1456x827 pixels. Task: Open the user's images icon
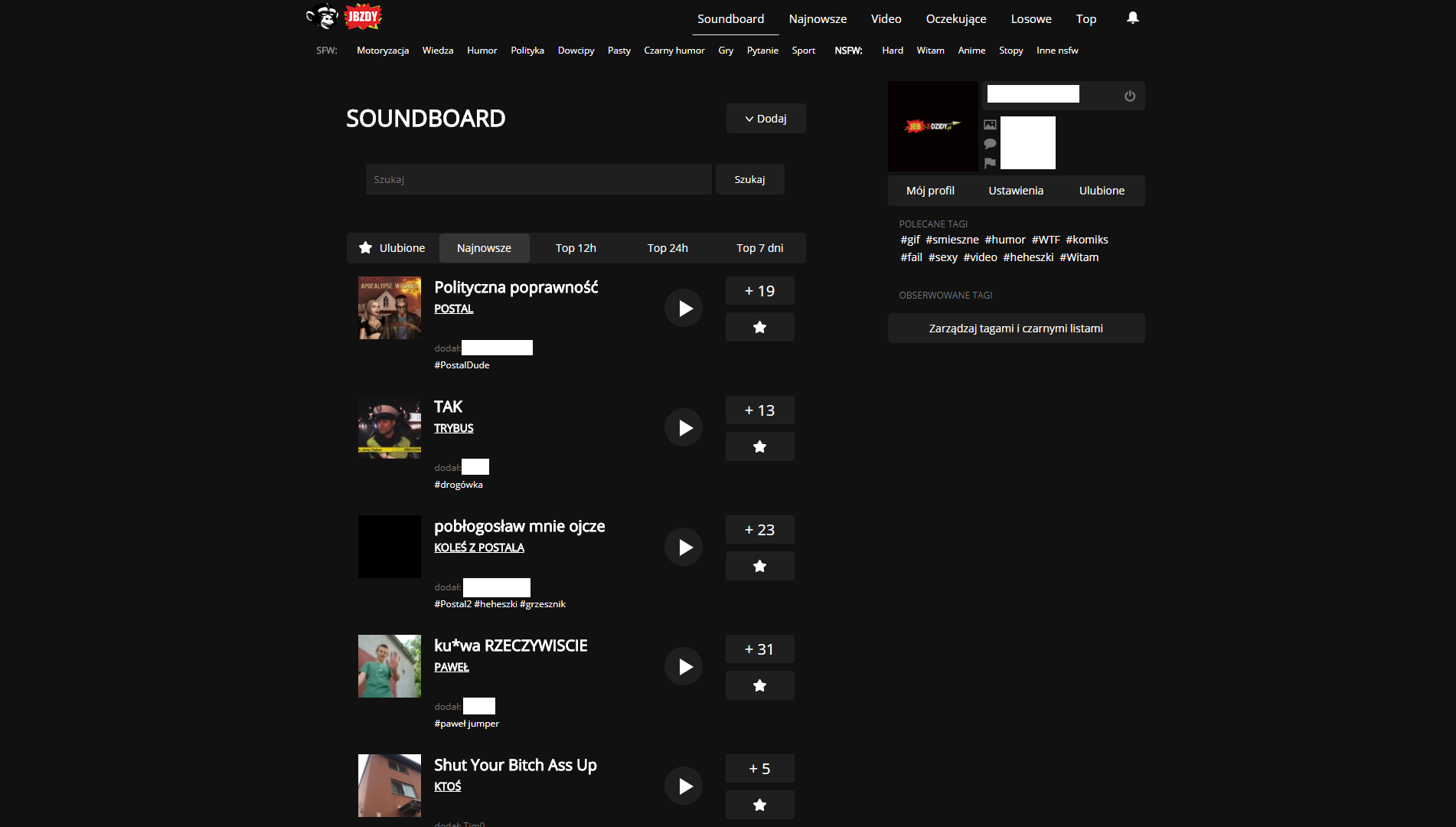click(x=990, y=125)
